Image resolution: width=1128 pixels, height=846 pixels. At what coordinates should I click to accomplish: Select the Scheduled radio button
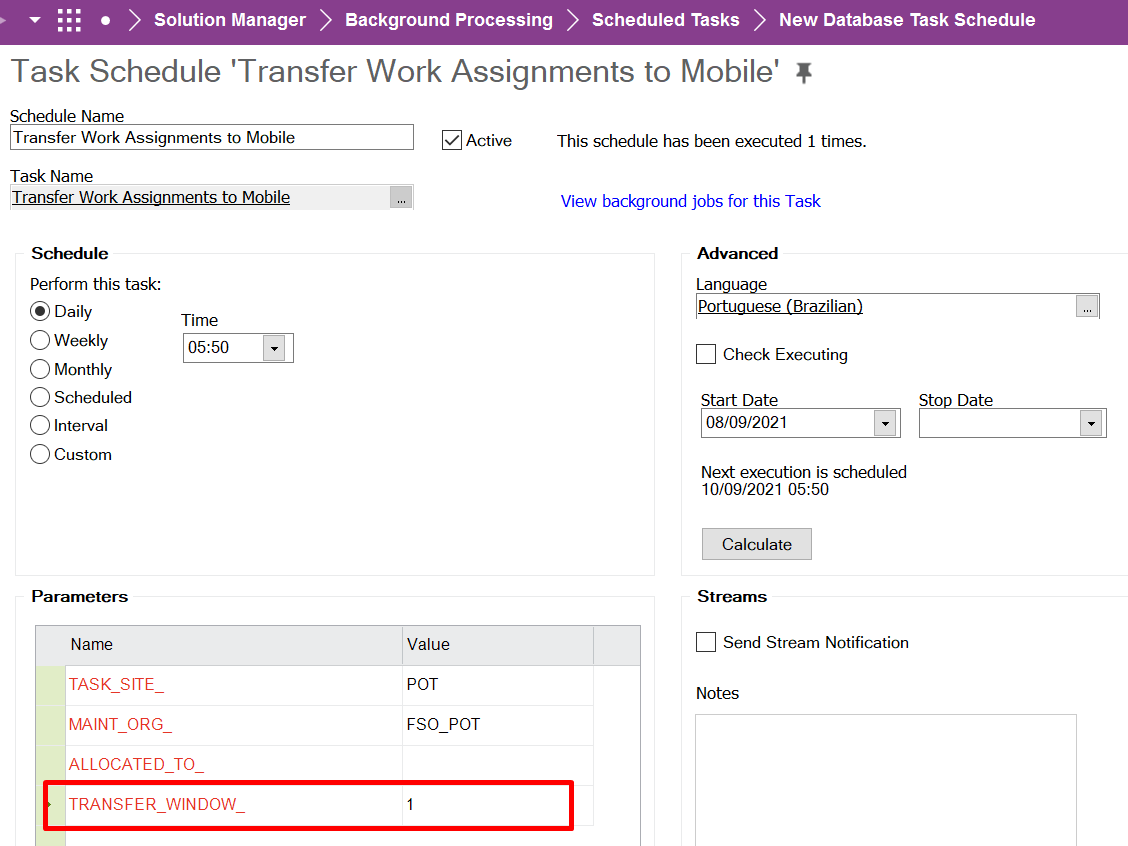coord(40,397)
